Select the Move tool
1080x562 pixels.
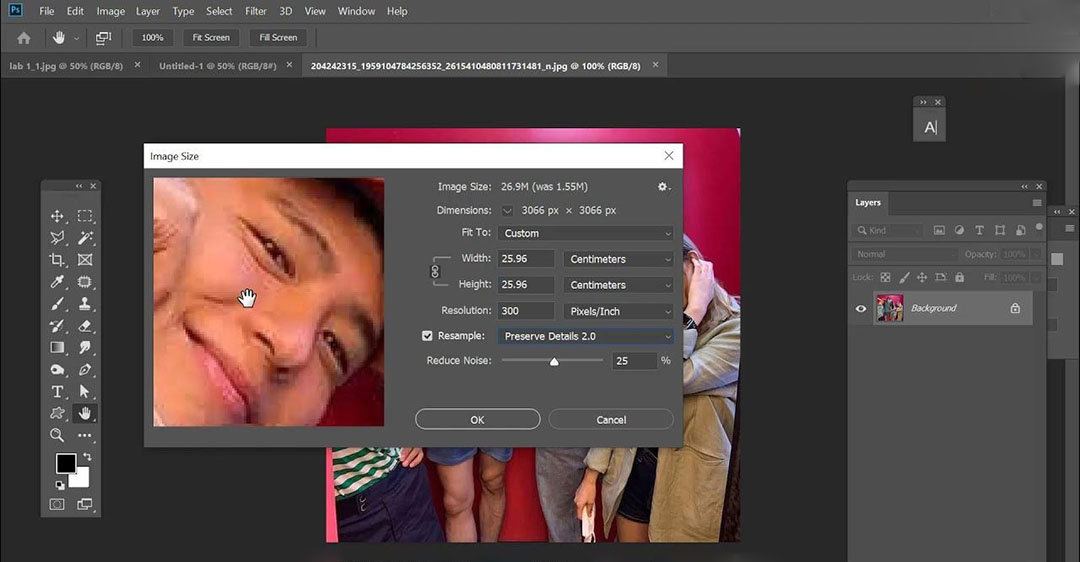[x=57, y=216]
